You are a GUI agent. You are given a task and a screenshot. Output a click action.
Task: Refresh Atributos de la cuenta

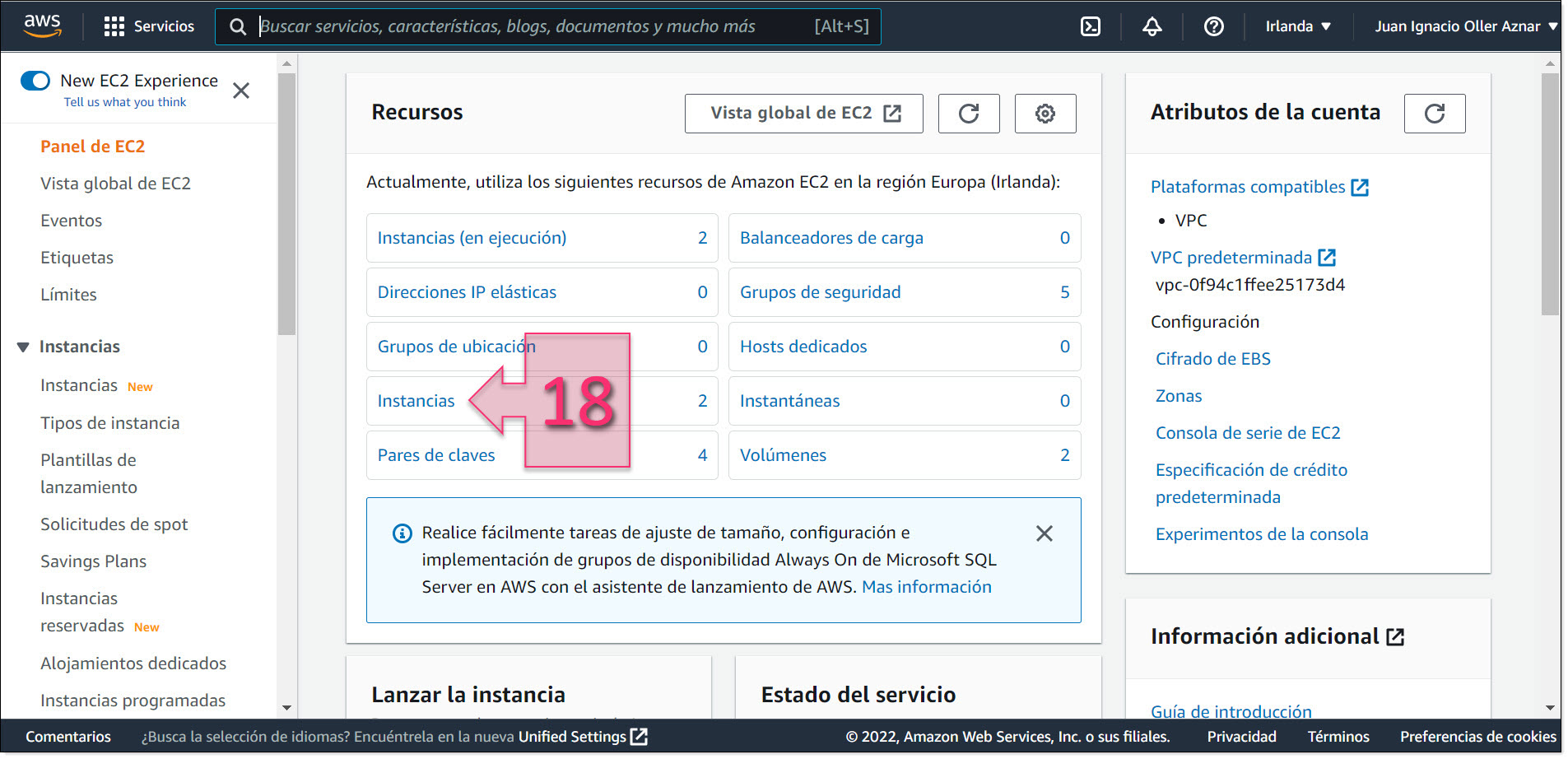[1435, 113]
